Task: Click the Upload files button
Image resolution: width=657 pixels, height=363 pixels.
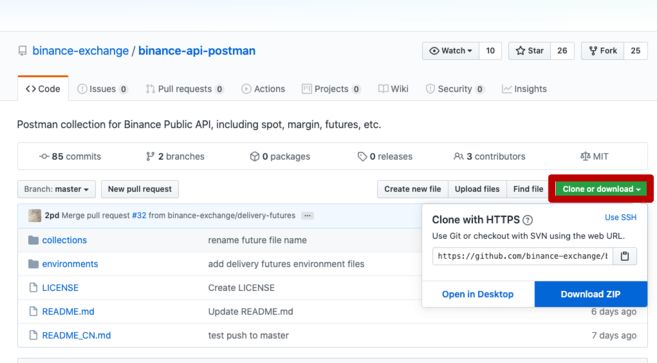Action: (477, 189)
